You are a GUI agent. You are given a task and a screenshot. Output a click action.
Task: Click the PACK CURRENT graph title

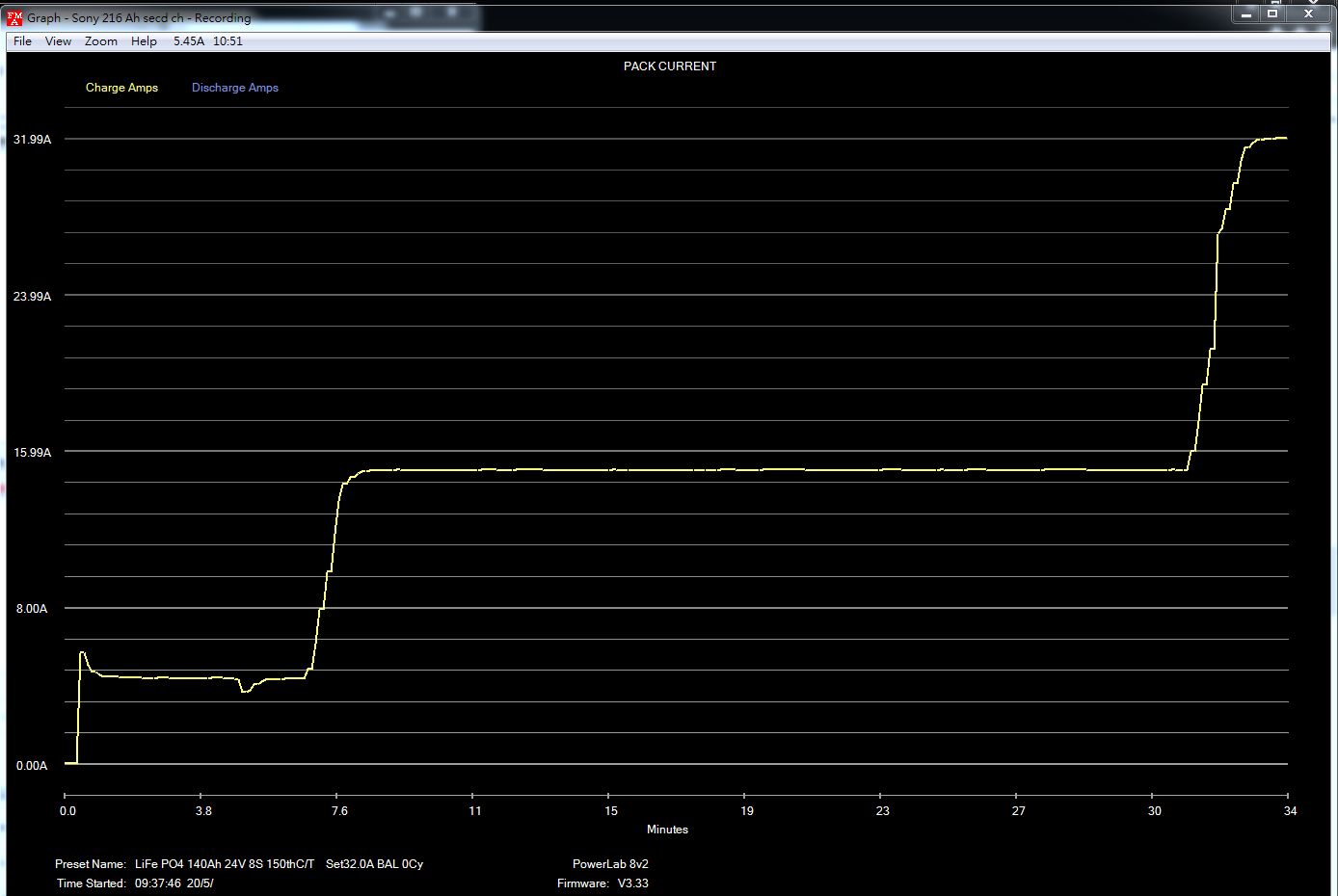tap(669, 66)
